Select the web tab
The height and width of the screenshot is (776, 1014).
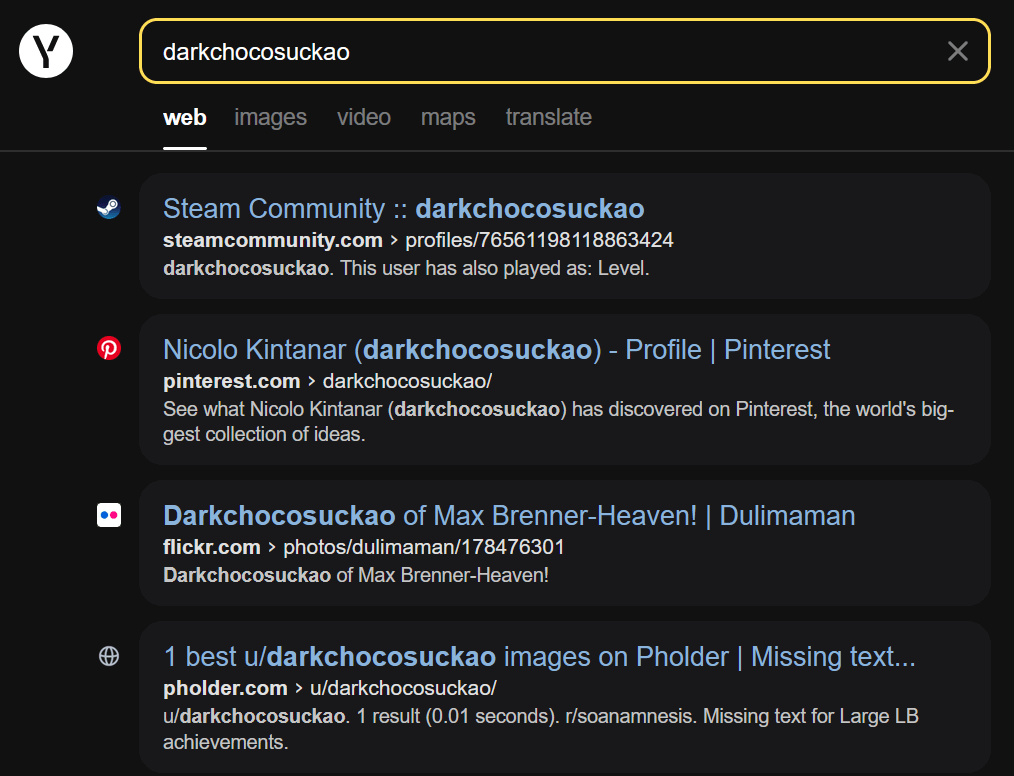coord(184,117)
